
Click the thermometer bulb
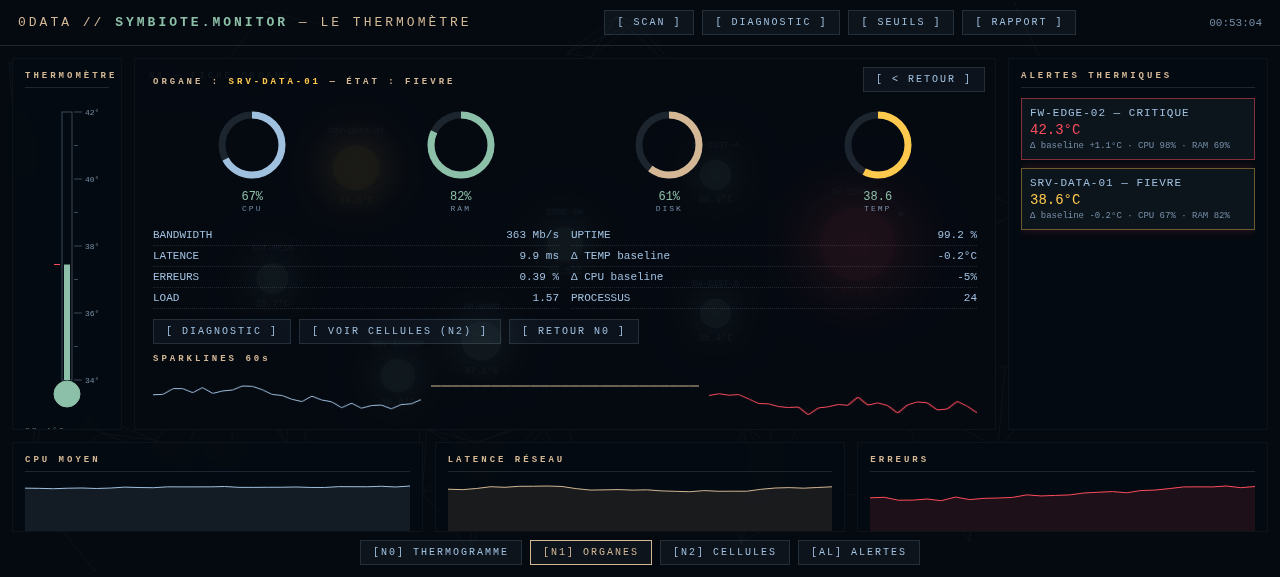coord(67,394)
